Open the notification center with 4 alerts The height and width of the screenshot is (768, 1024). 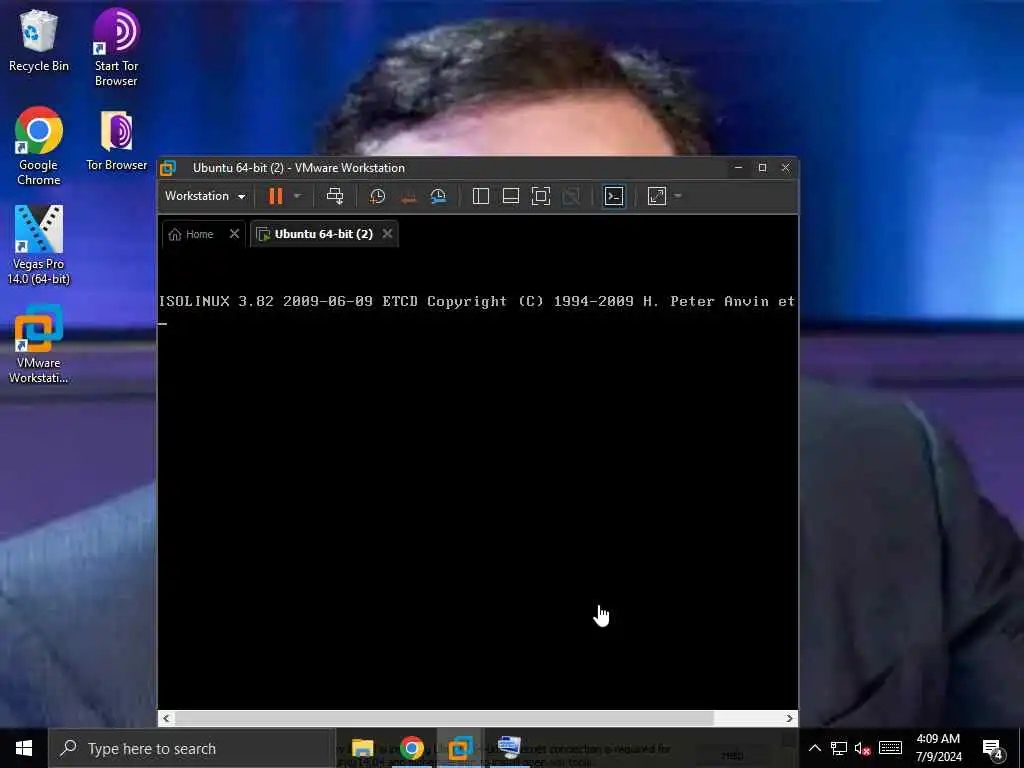(993, 749)
